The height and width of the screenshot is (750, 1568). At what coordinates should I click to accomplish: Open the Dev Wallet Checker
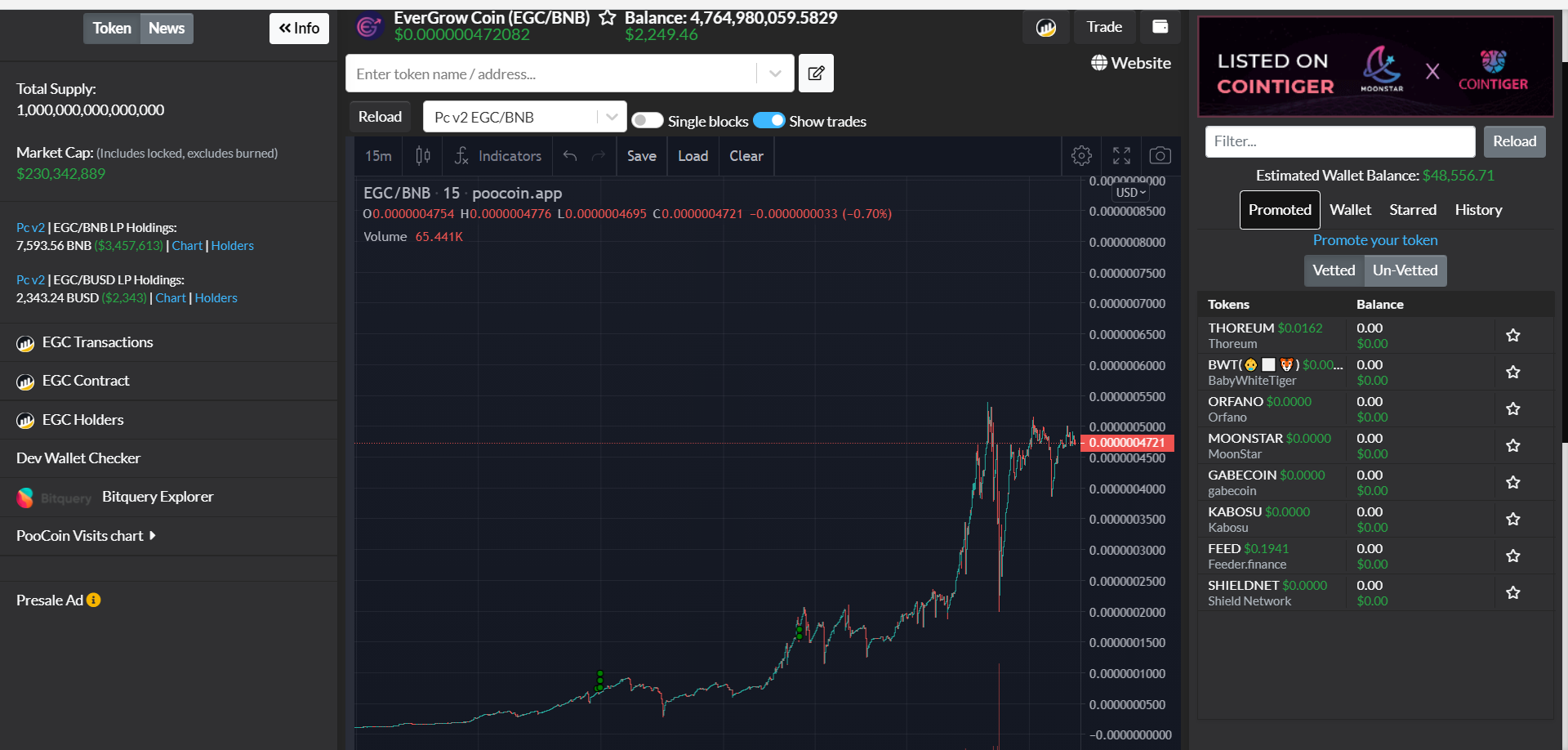tap(78, 458)
